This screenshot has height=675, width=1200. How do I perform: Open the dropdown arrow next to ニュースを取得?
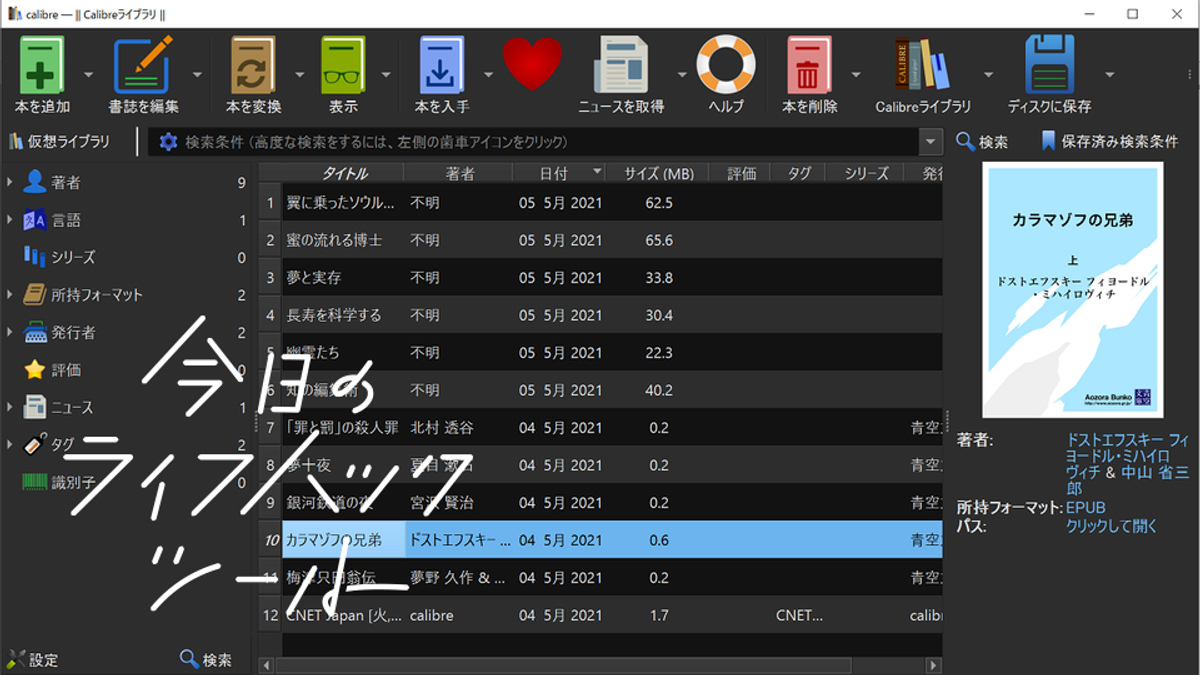point(682,74)
